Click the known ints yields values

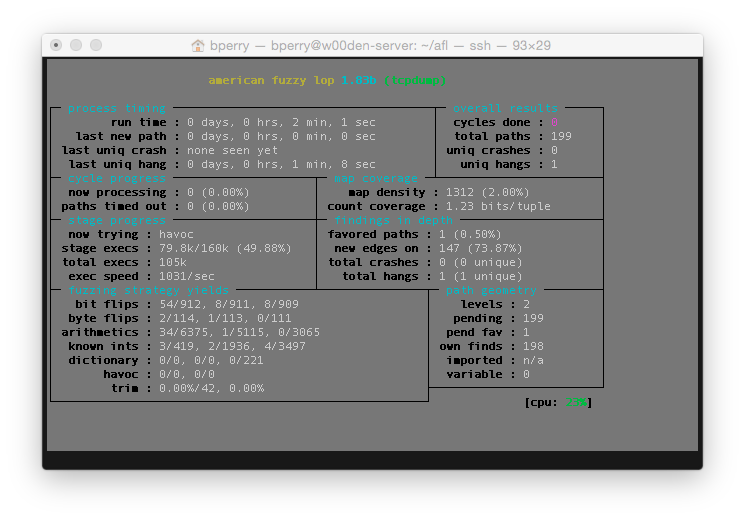pyautogui.click(x=232, y=347)
